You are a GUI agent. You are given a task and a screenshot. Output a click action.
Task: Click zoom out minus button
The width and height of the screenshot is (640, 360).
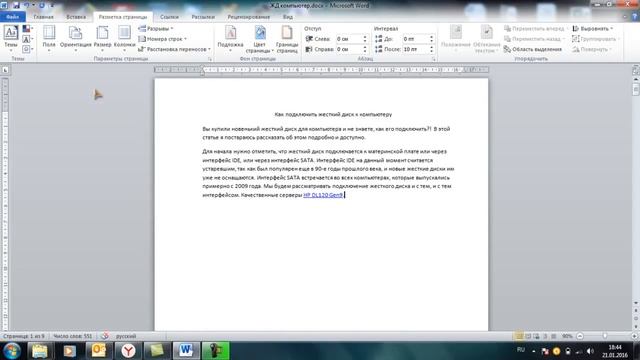pyautogui.click(x=580, y=336)
